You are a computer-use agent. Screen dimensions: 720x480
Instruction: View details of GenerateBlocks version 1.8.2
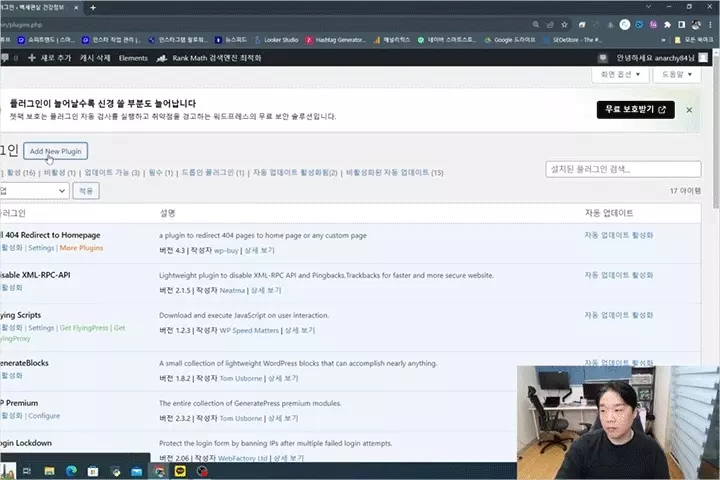[283, 378]
